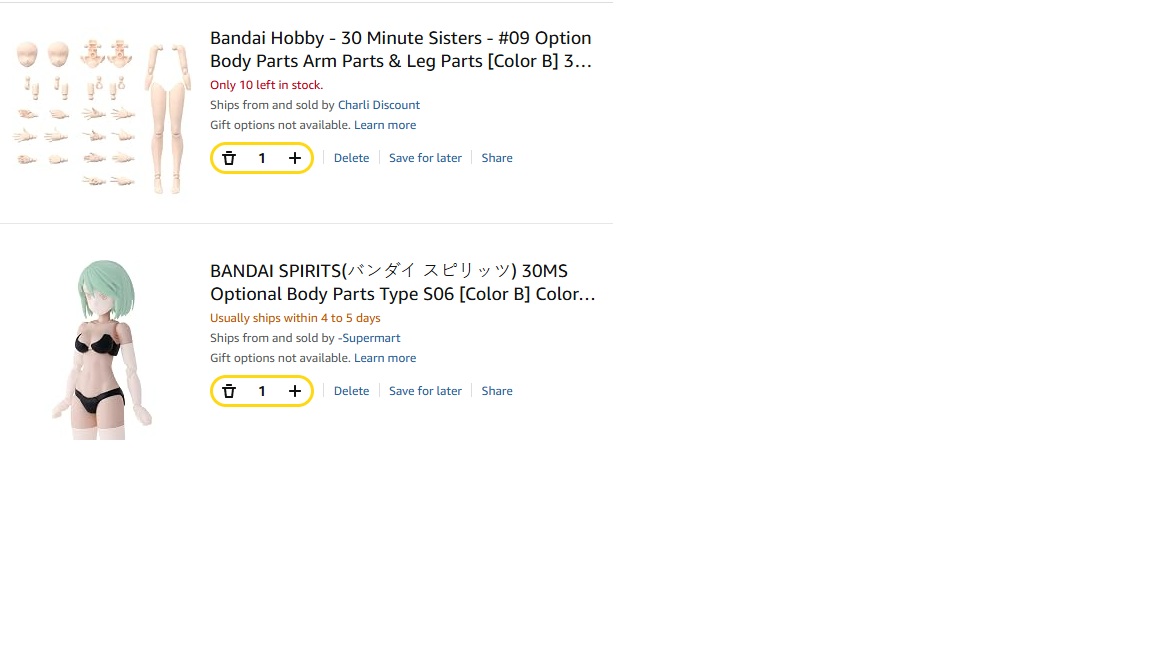Delete the BANDAI SPIRITS Type S06 item

[x=351, y=391]
